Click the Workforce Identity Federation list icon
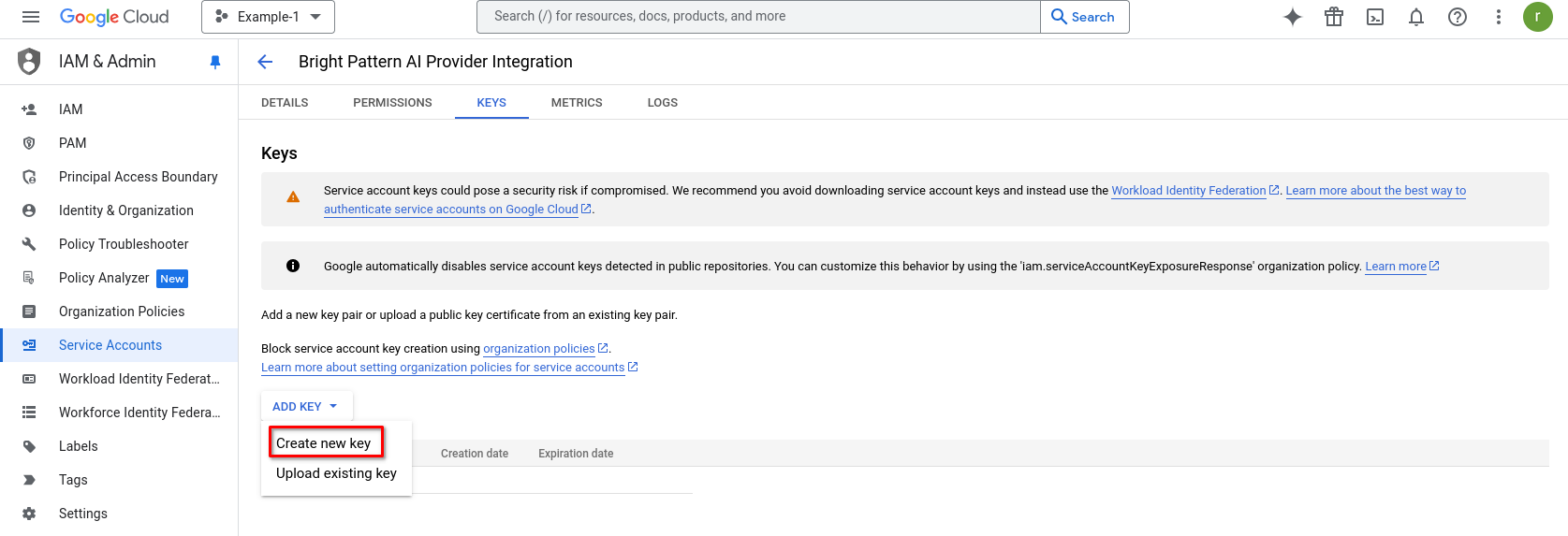 (x=29, y=413)
